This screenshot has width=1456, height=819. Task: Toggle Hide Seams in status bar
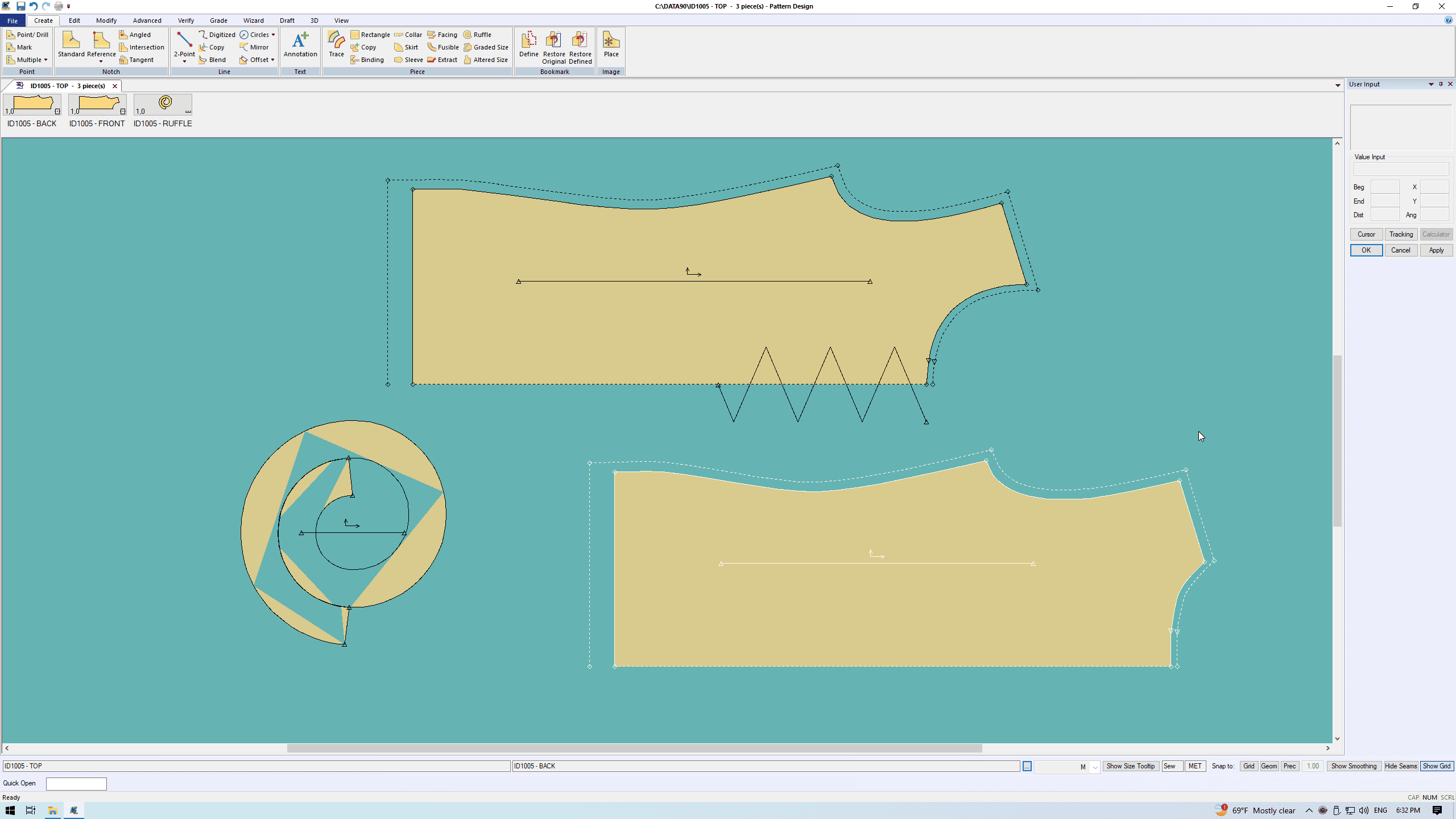pyautogui.click(x=1400, y=766)
